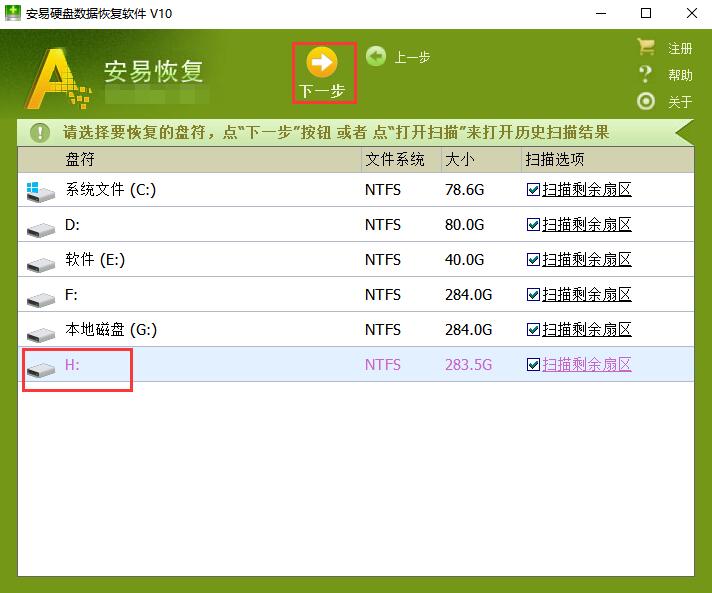Uncheck scan remaining sectors for C: drive
Viewport: 712px width, 593px height.
pyautogui.click(x=533, y=190)
